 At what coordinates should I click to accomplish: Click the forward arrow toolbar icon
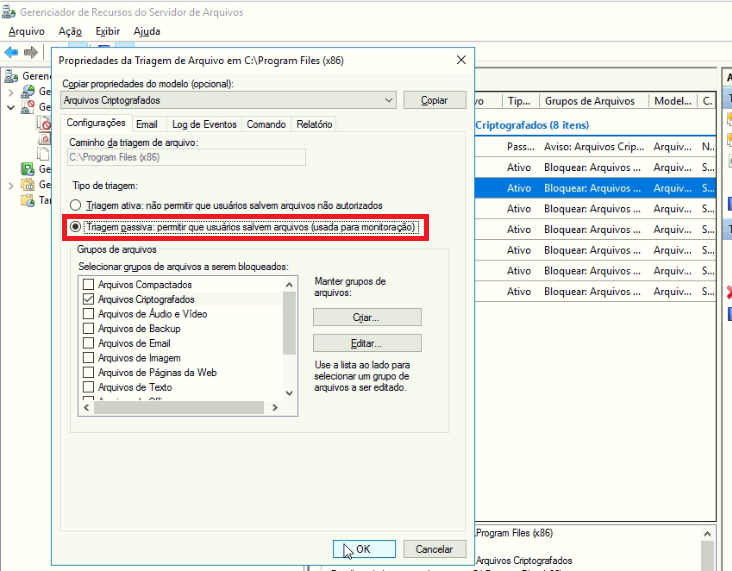click(31, 52)
